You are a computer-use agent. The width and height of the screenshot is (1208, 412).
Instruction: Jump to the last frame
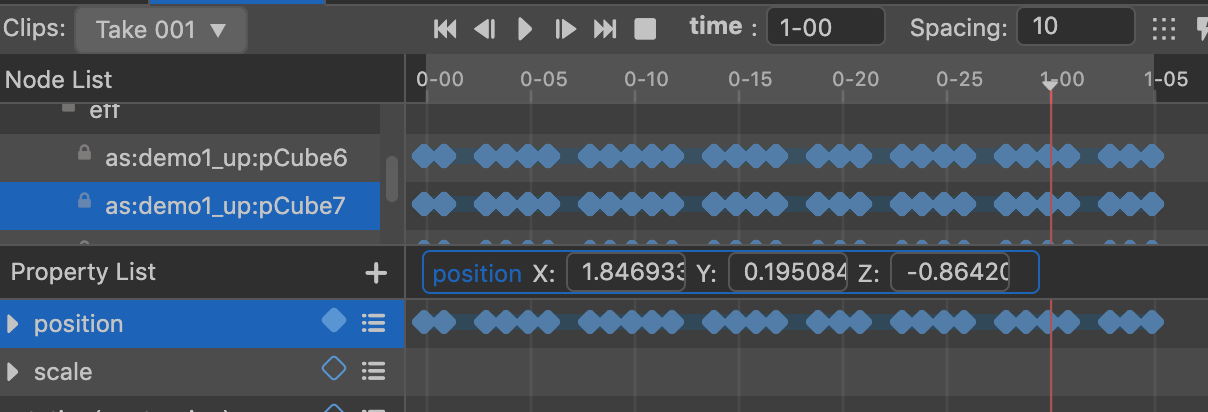pyautogui.click(x=605, y=29)
